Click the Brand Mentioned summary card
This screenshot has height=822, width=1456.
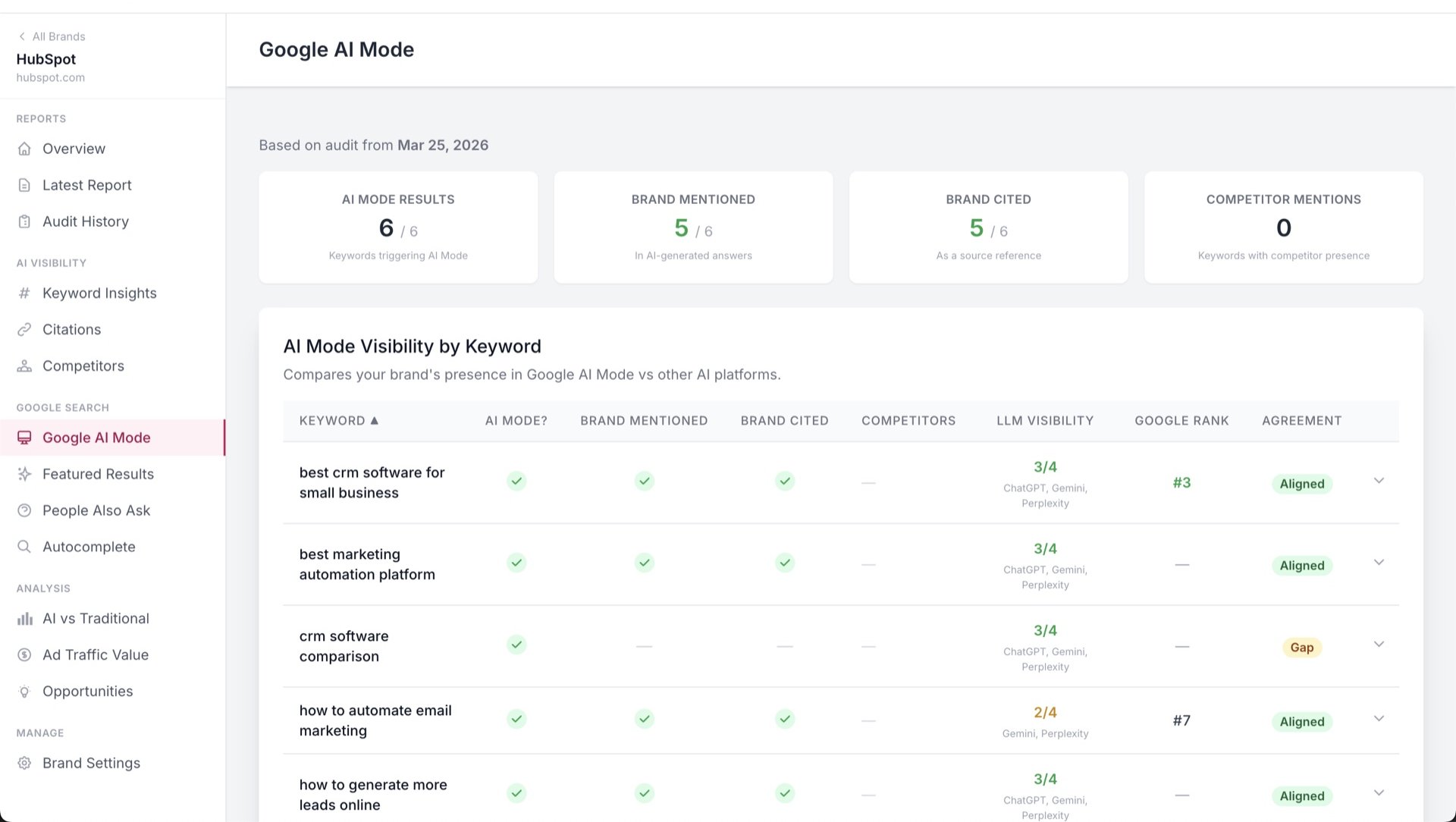pyautogui.click(x=693, y=227)
